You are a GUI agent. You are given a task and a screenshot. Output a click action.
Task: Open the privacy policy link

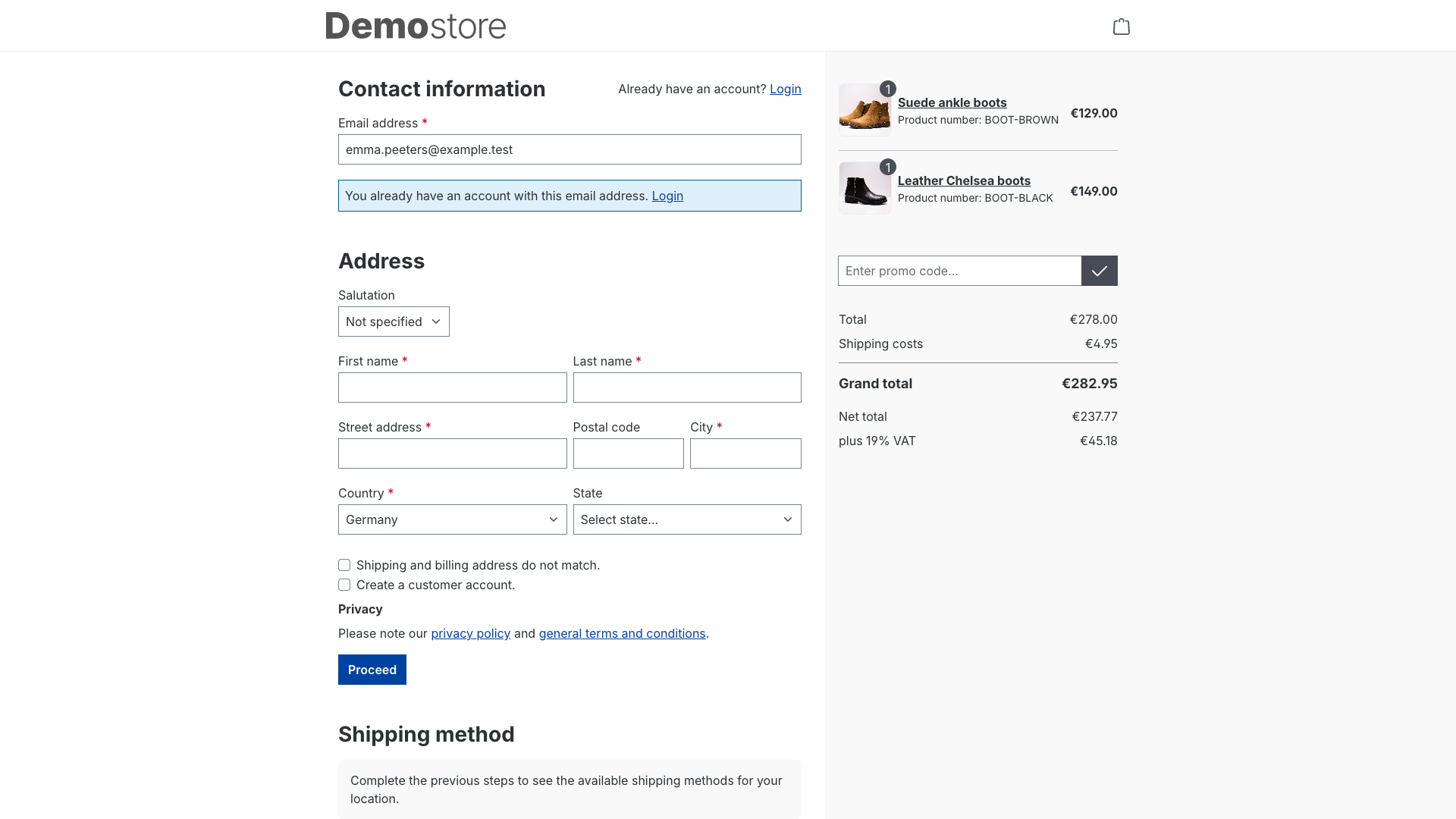pos(470,633)
